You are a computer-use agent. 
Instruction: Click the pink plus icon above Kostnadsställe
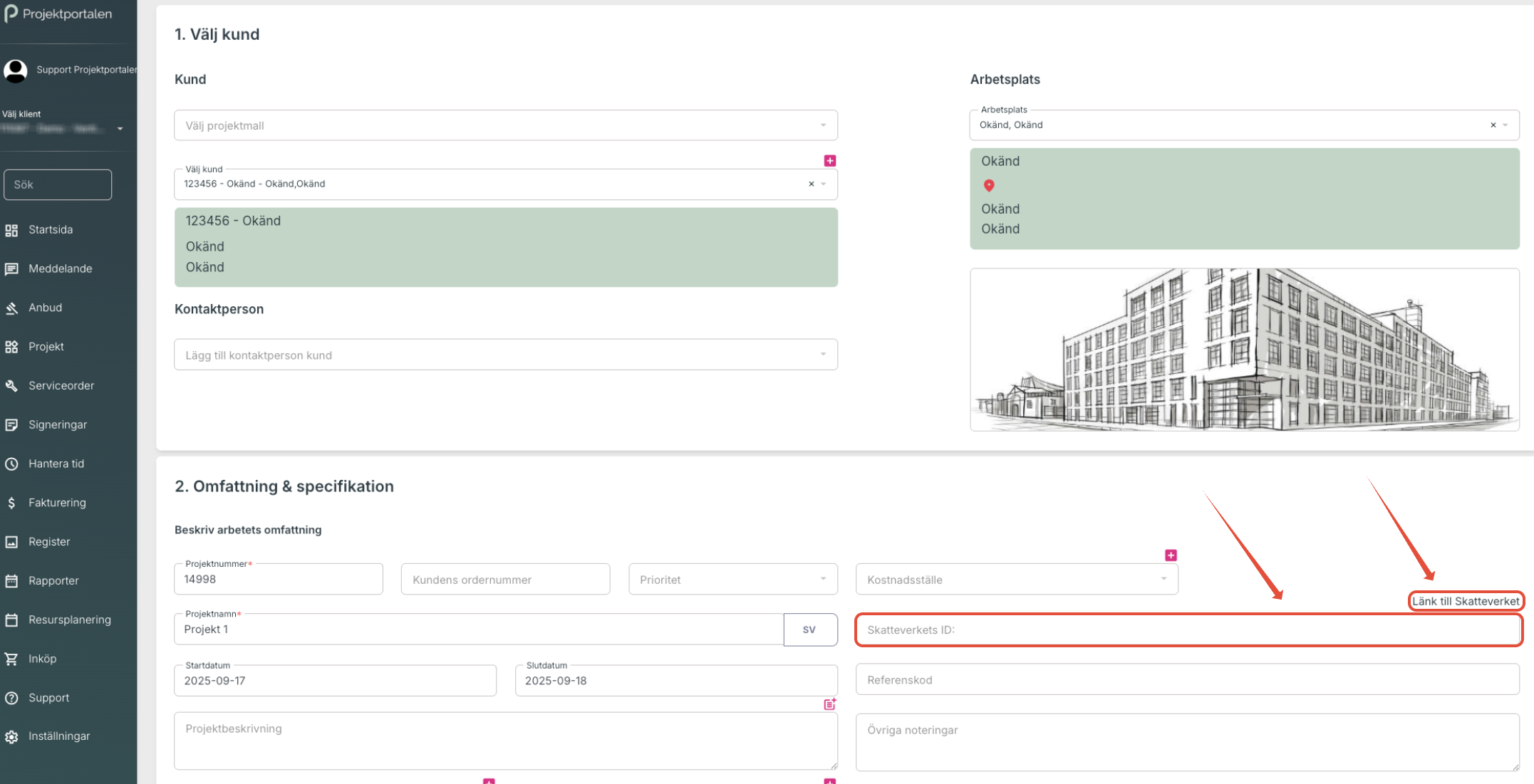tap(1170, 555)
